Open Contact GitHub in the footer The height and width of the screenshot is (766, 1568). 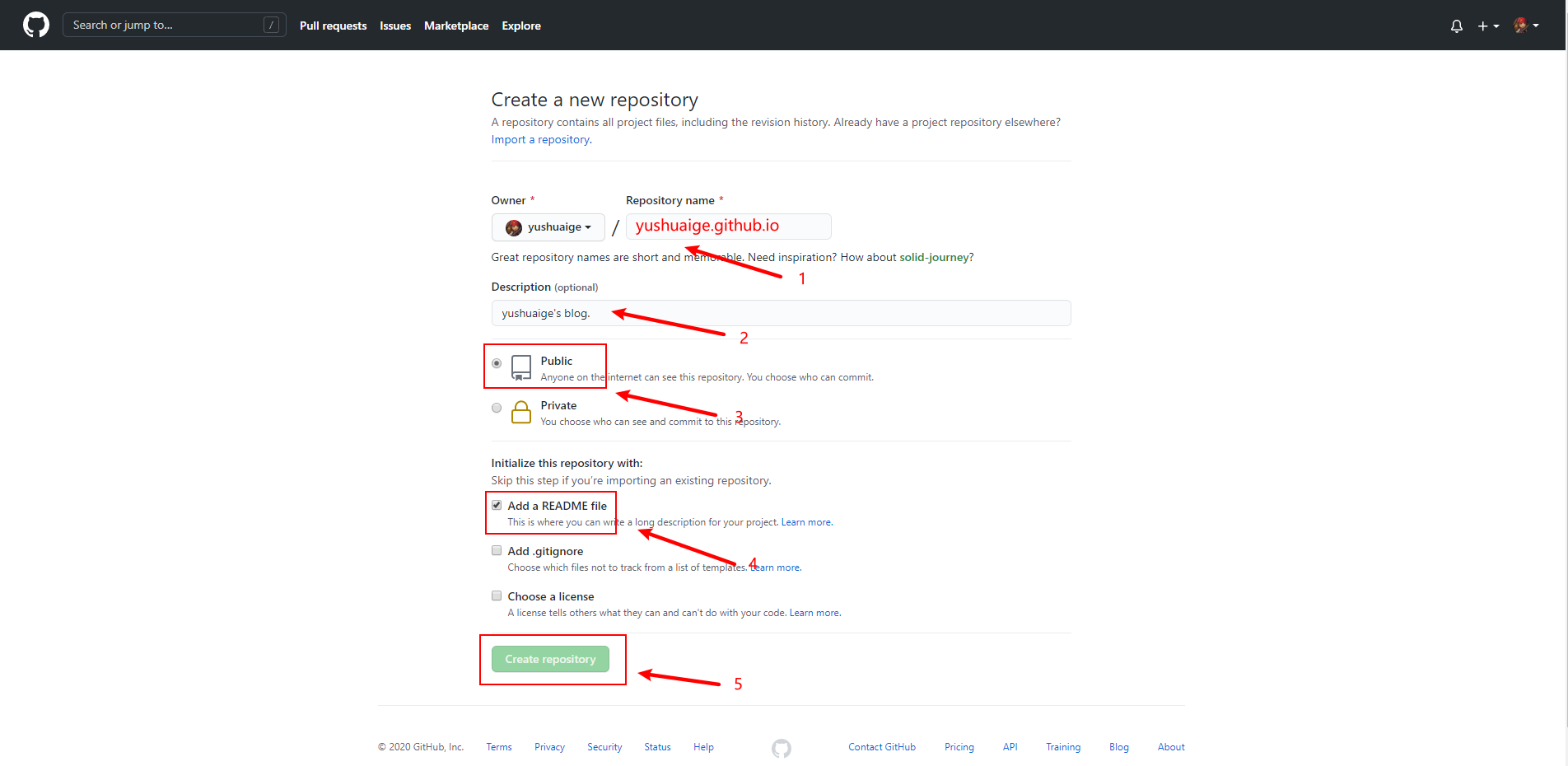(x=882, y=747)
